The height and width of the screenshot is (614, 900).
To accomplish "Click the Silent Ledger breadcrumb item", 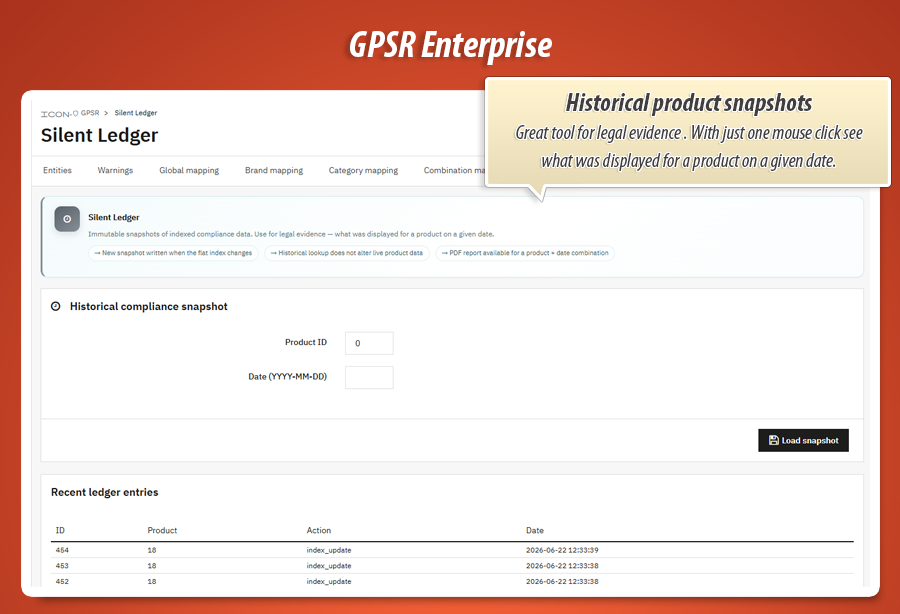I will (135, 113).
